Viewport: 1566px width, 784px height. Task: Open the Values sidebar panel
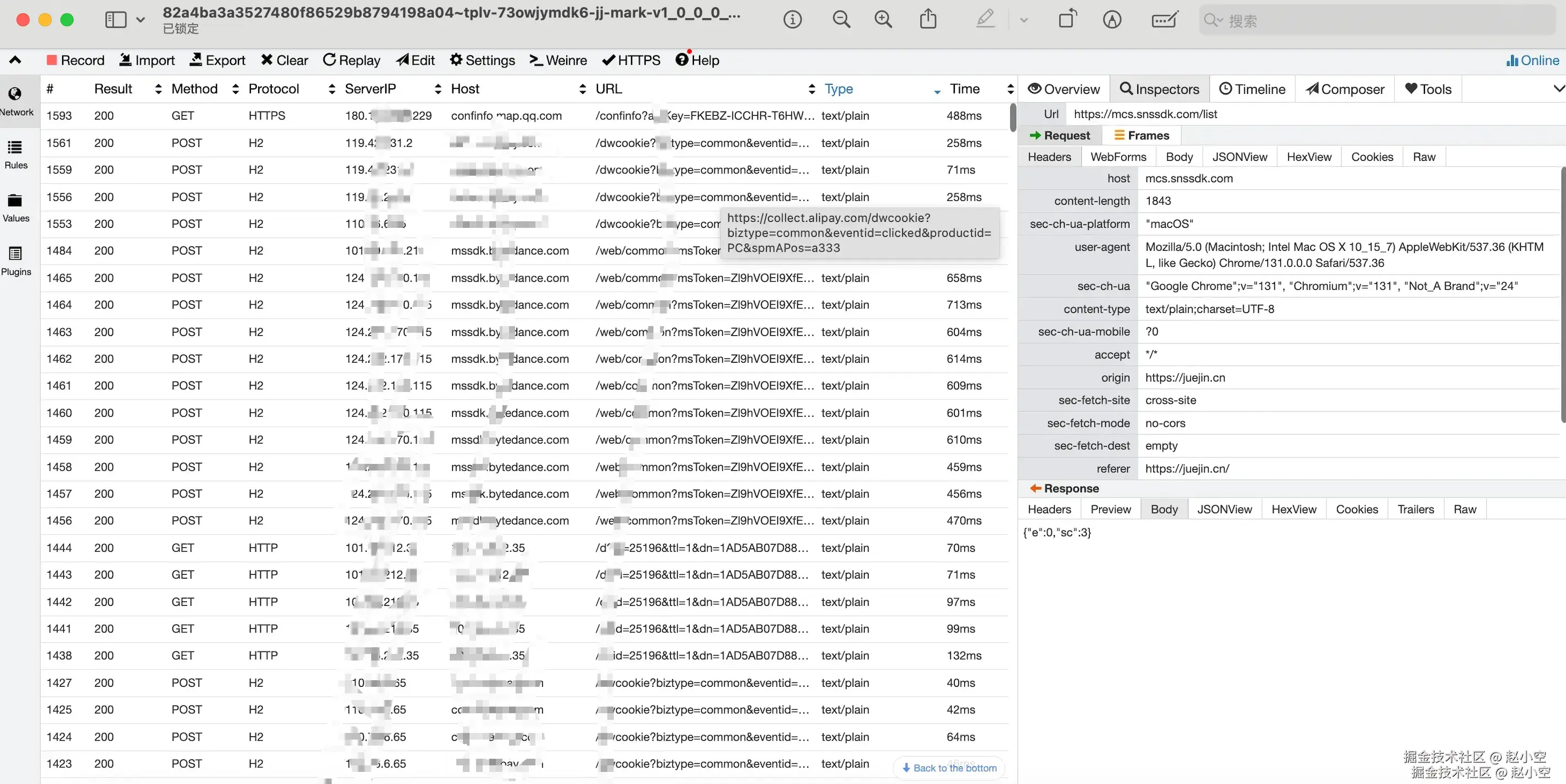16,207
